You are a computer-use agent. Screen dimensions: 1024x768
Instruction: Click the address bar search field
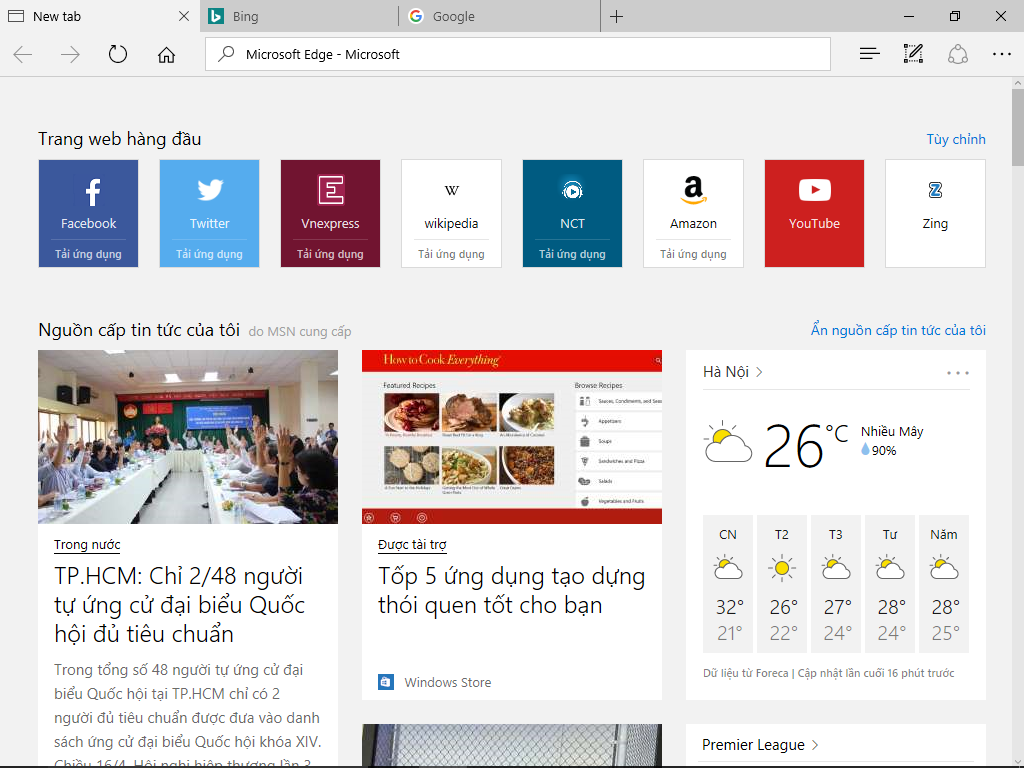pyautogui.click(x=518, y=54)
